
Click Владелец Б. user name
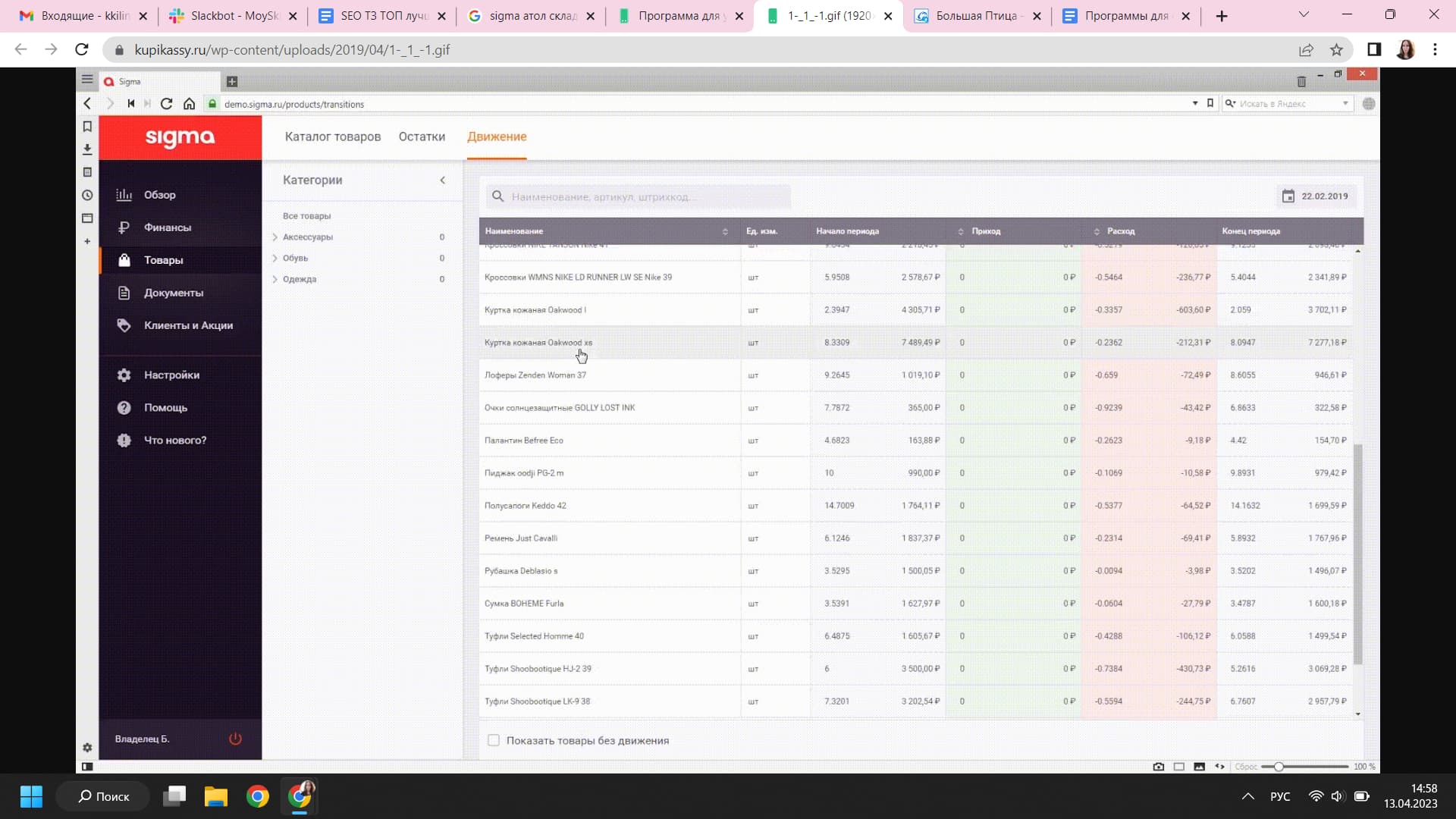click(x=142, y=739)
